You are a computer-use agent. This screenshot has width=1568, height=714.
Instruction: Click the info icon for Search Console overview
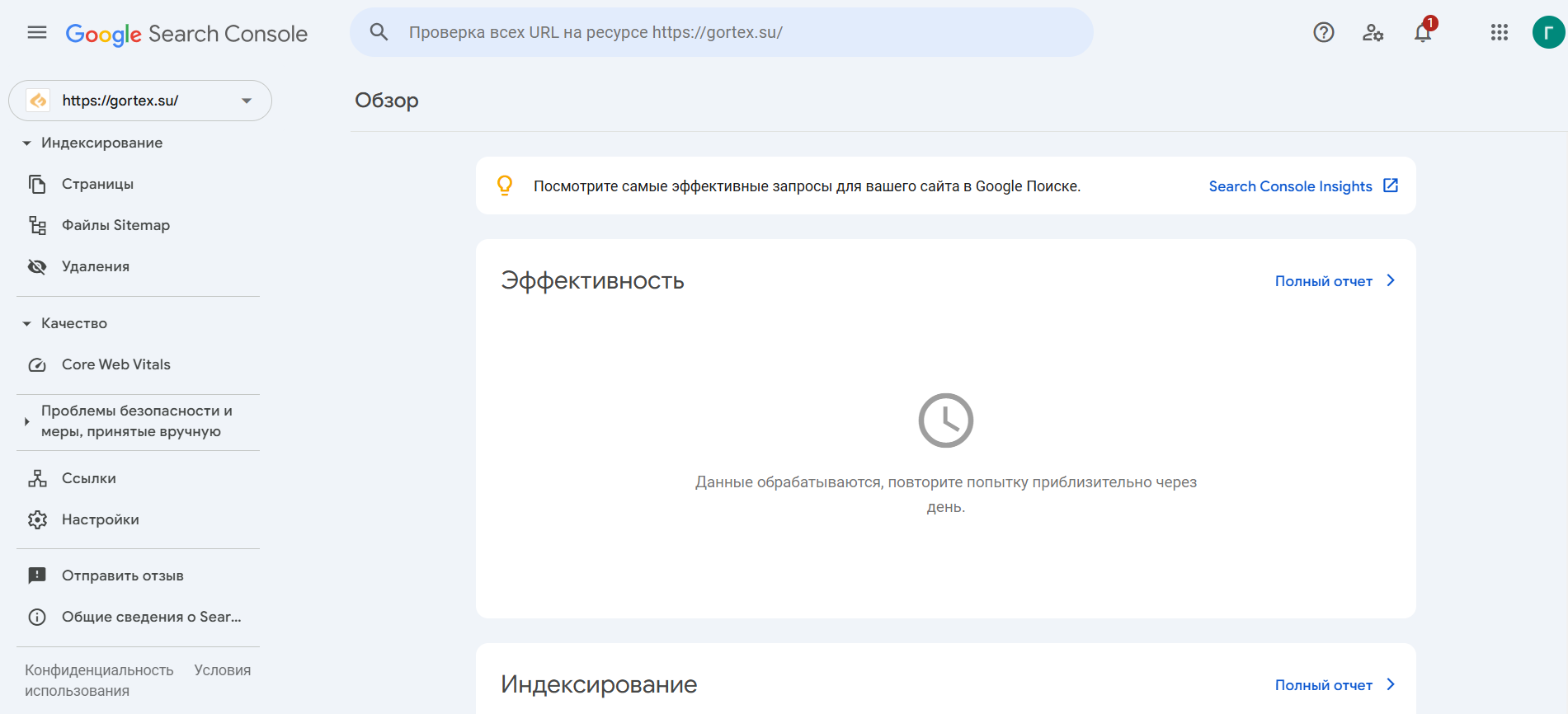[x=37, y=617]
